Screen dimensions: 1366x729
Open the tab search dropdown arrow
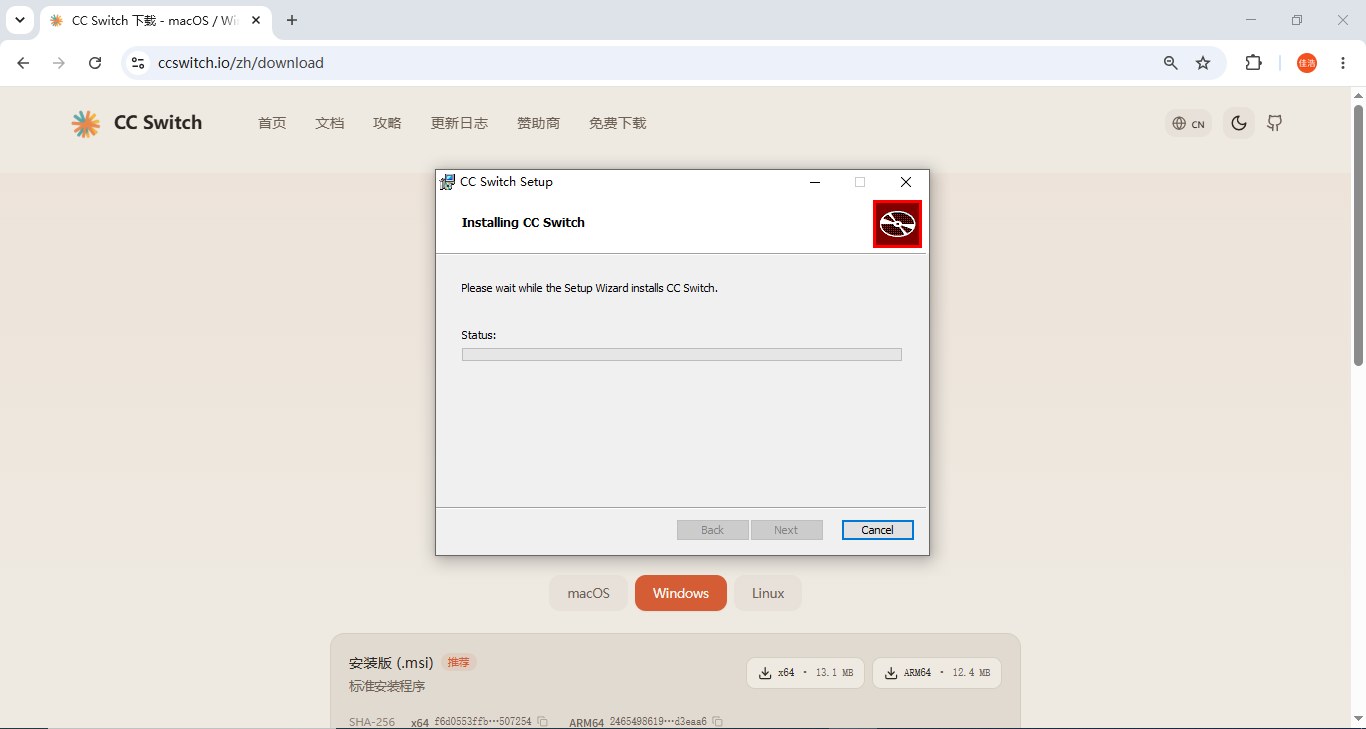point(20,20)
